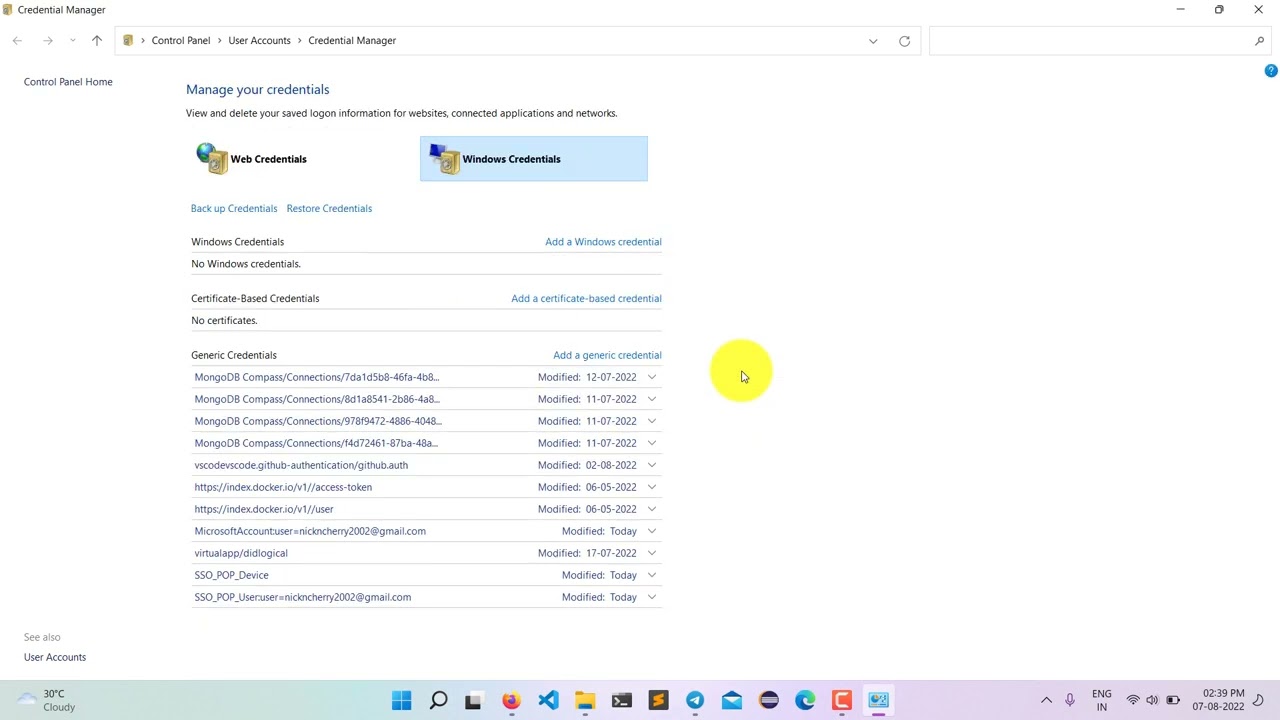Click Back up Credentials link
Screen dimensions: 1280x720
click(234, 208)
